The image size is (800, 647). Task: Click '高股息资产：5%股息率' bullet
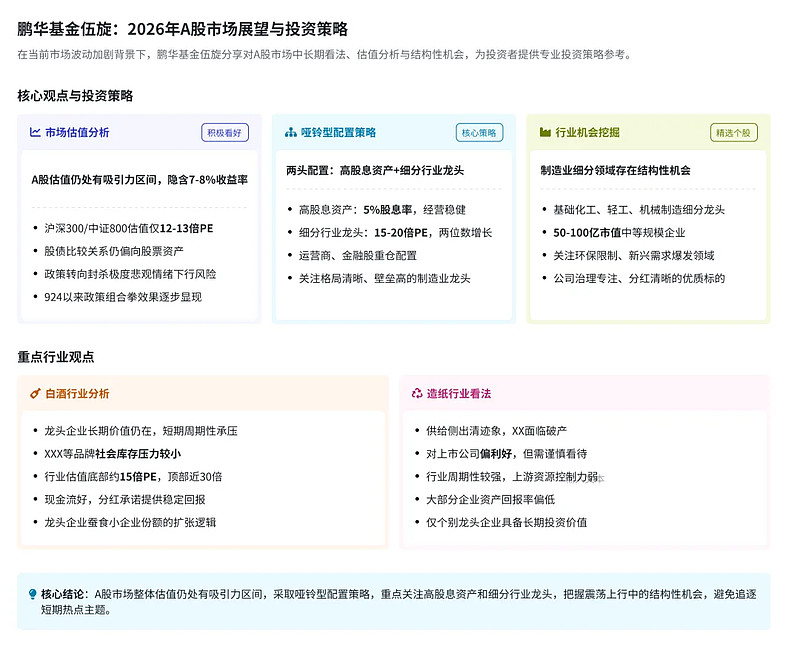(x=382, y=210)
